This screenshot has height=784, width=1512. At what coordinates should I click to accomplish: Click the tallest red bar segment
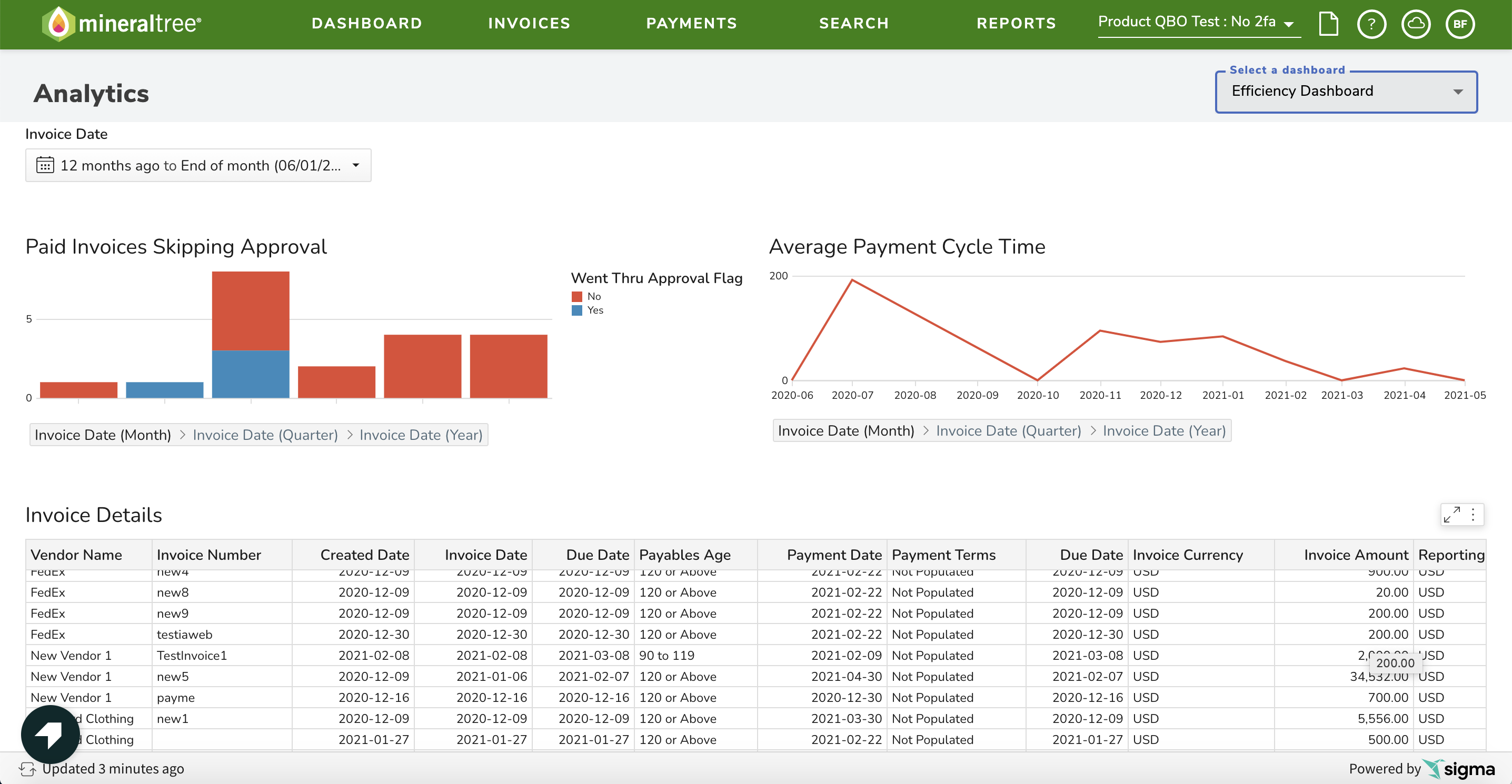pos(251,311)
